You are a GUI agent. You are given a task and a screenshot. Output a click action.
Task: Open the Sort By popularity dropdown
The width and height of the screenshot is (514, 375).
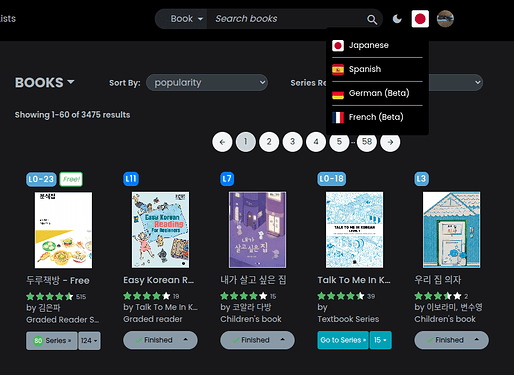pos(207,83)
